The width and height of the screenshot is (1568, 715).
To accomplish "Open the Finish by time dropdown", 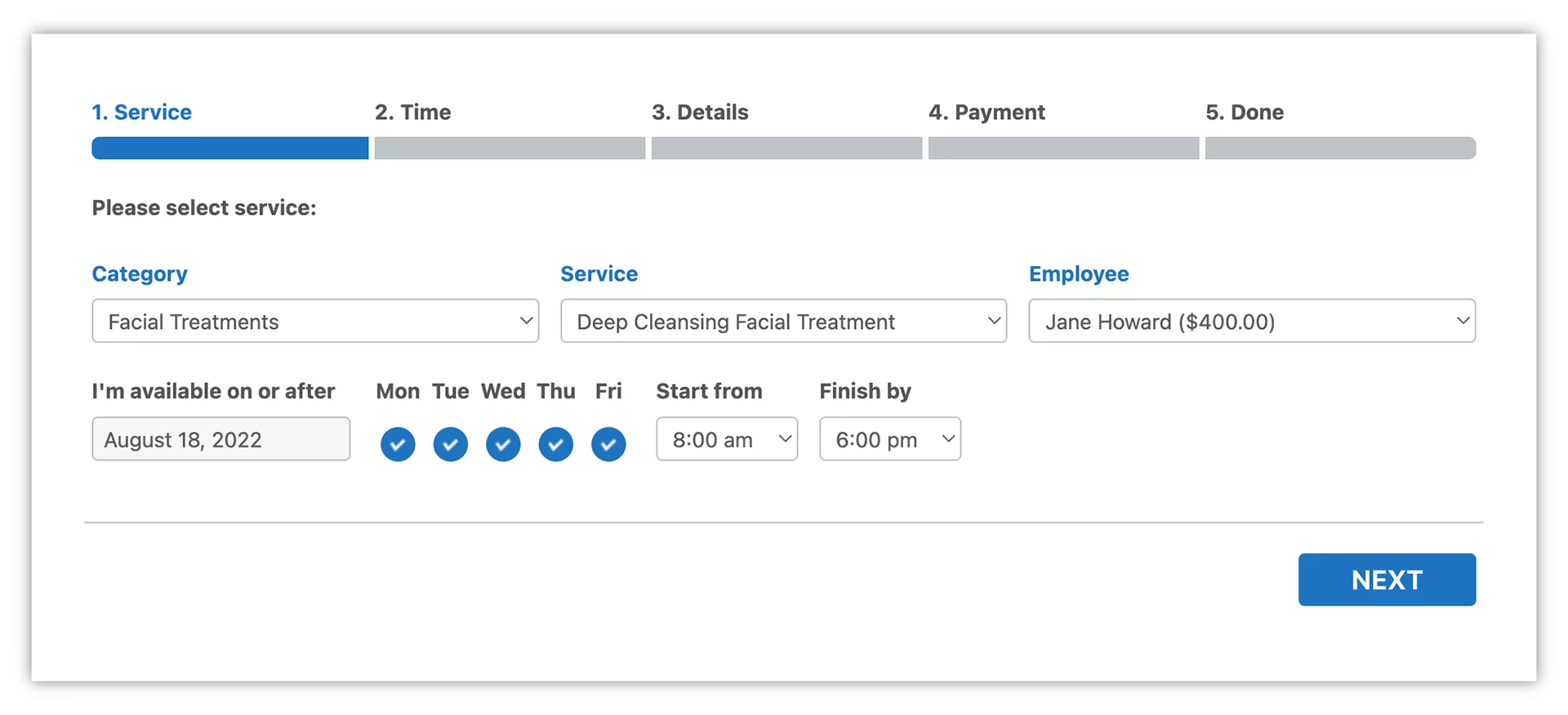I will [x=890, y=439].
